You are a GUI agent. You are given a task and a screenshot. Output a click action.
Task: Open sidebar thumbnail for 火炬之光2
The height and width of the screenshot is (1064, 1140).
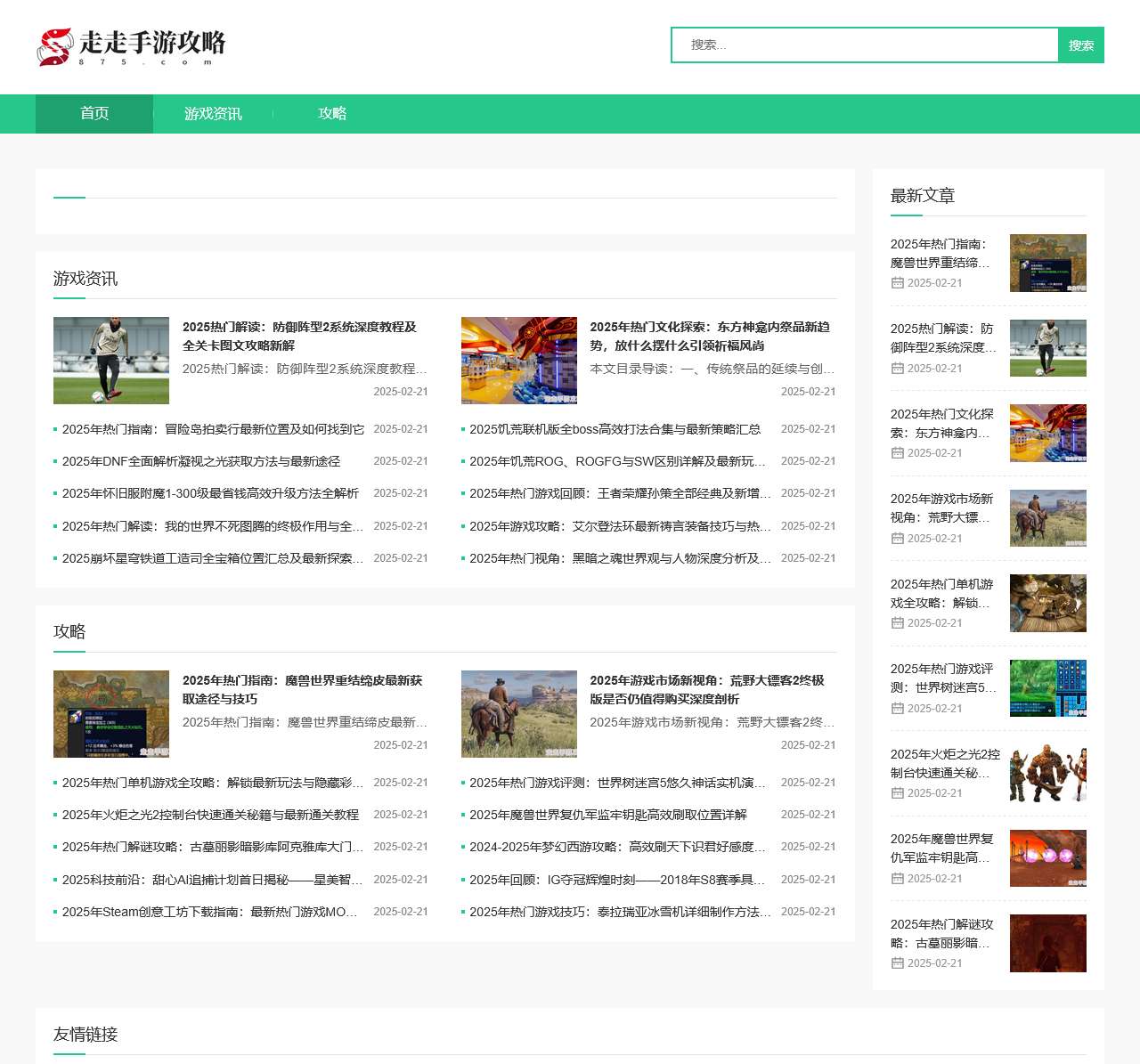(1048, 773)
